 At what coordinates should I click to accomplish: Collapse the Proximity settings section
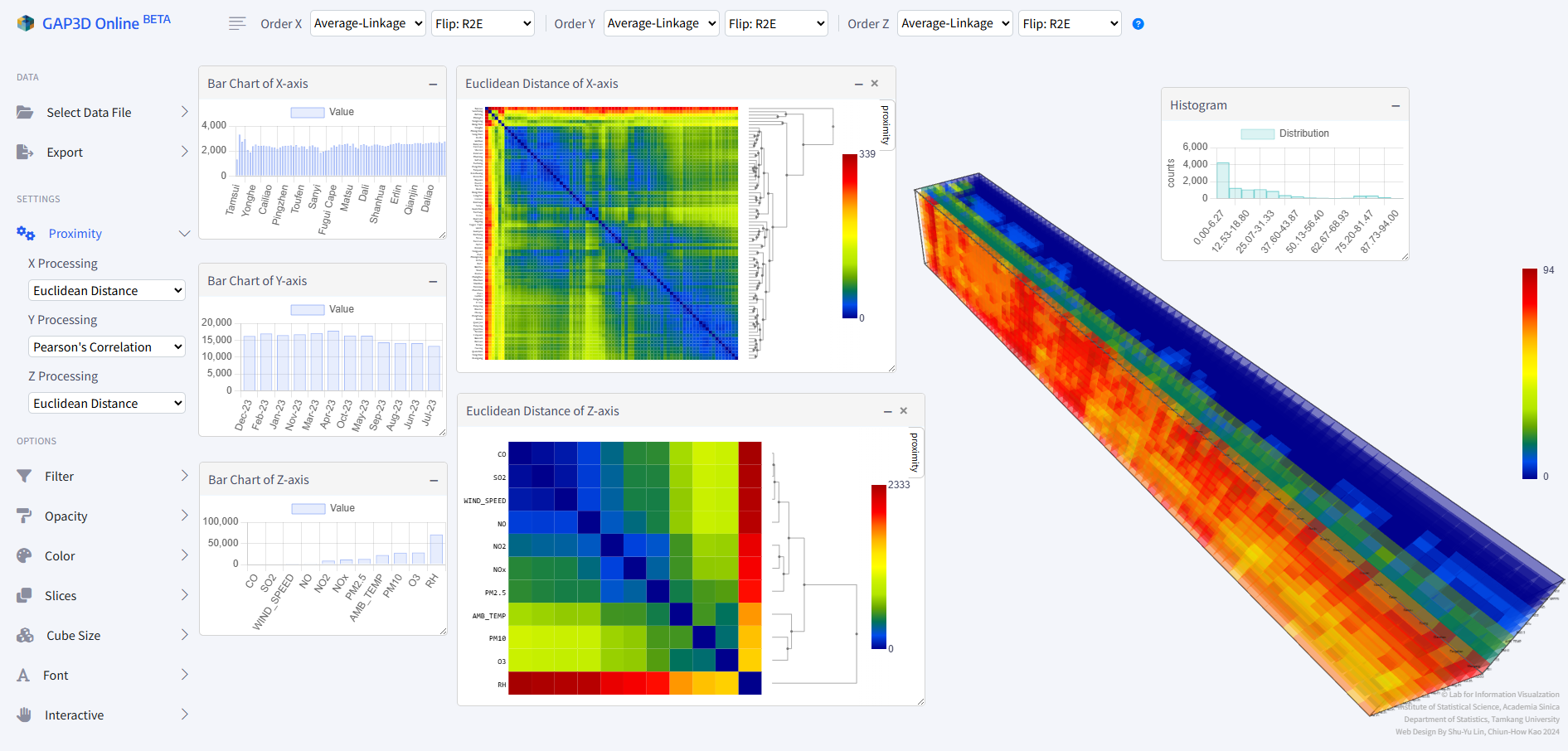coord(184,234)
